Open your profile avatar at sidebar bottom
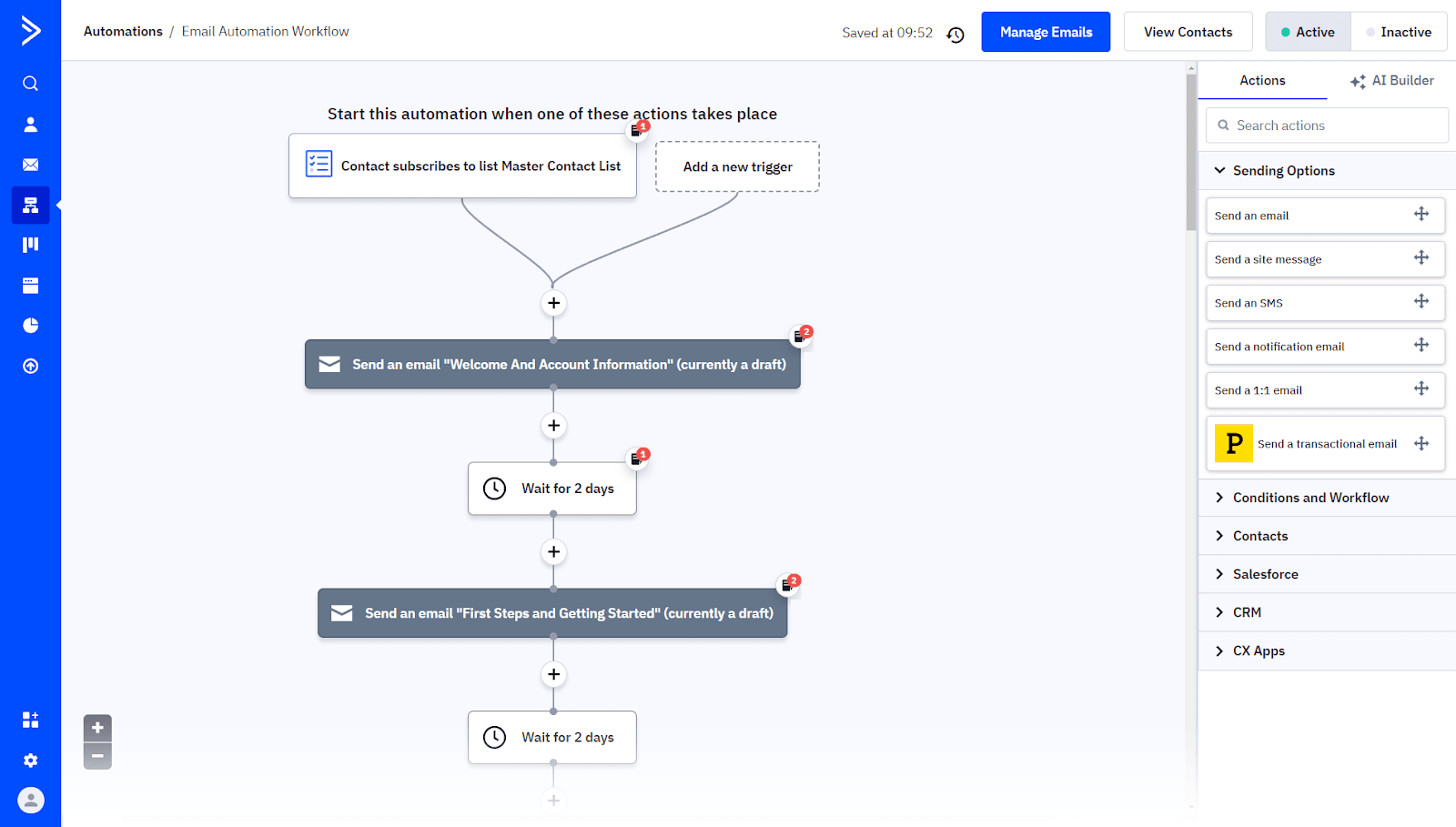The image size is (1456, 827). (30, 801)
